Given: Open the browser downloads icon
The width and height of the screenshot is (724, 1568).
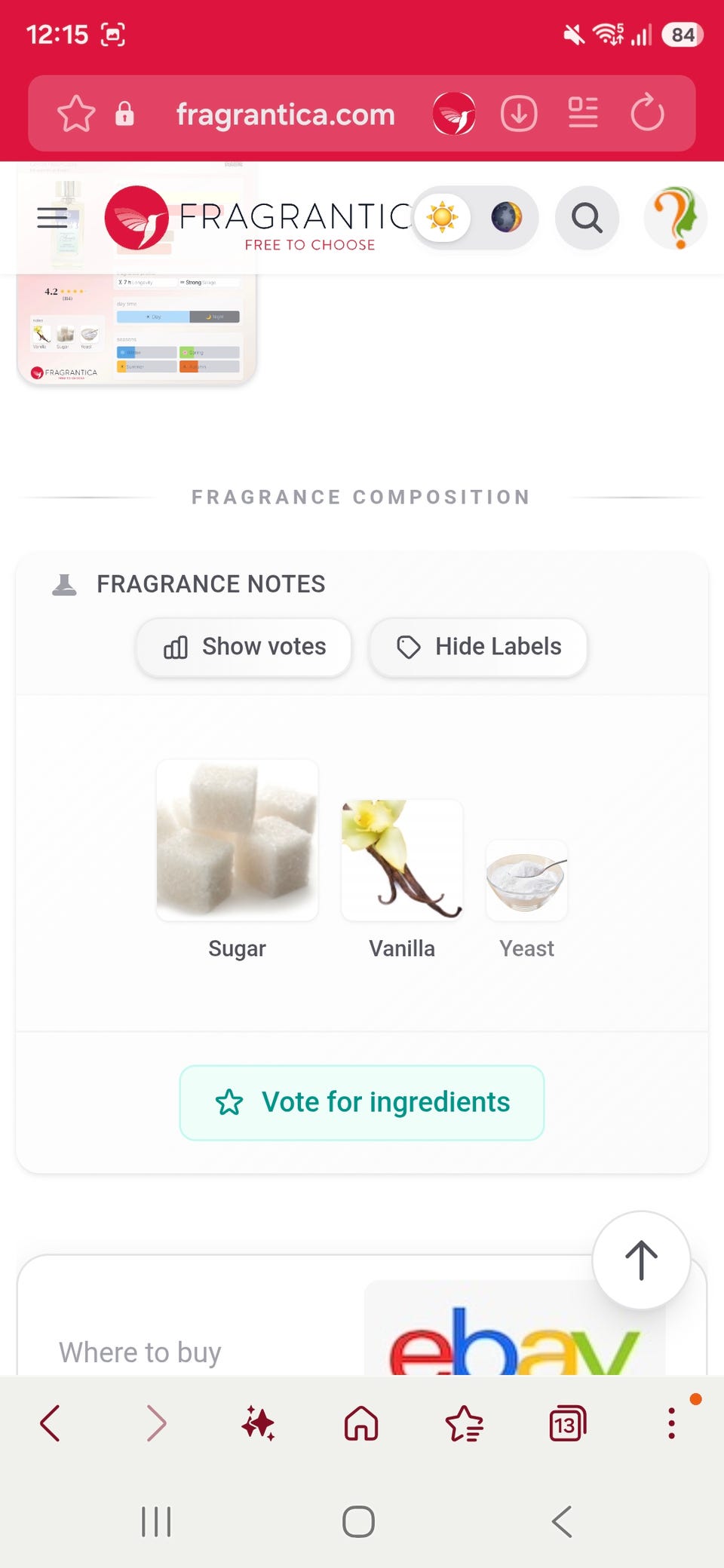Looking at the screenshot, I should point(519,114).
